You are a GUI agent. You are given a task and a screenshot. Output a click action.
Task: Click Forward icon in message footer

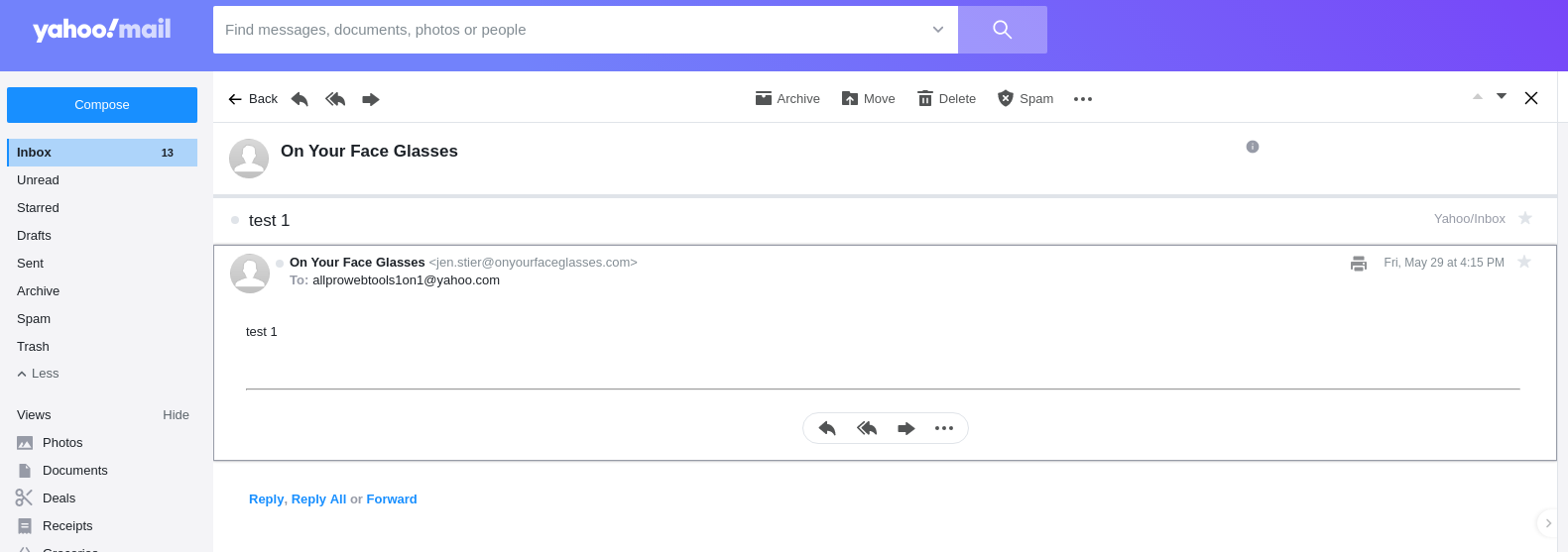905,428
